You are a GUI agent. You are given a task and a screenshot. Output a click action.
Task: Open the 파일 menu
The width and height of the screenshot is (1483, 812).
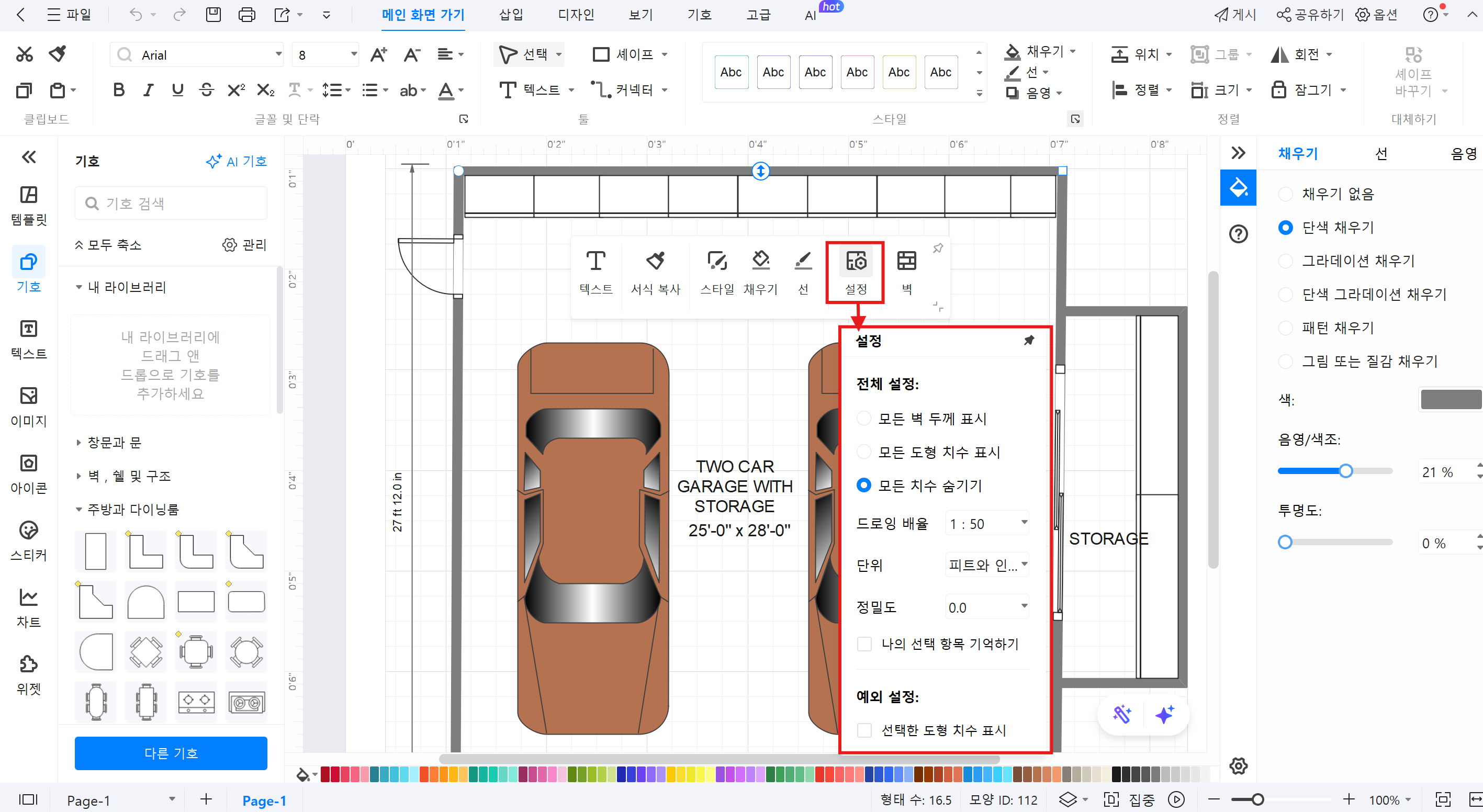click(x=69, y=14)
